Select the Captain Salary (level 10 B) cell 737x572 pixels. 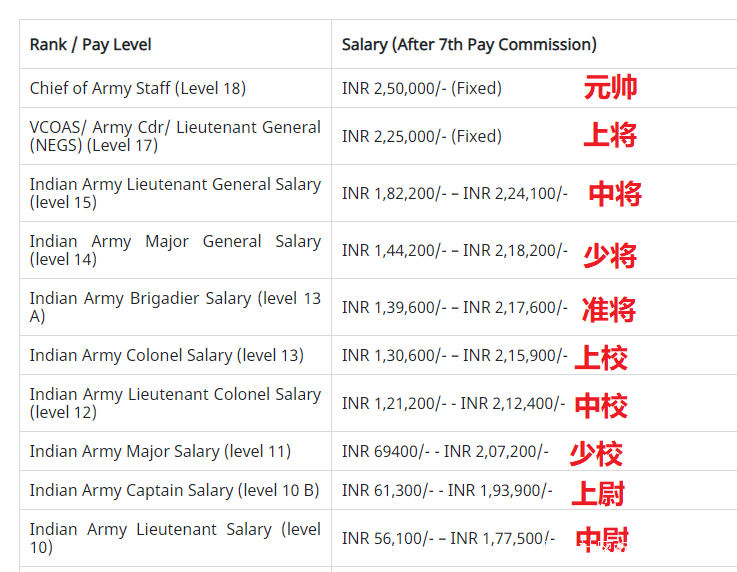click(175, 490)
